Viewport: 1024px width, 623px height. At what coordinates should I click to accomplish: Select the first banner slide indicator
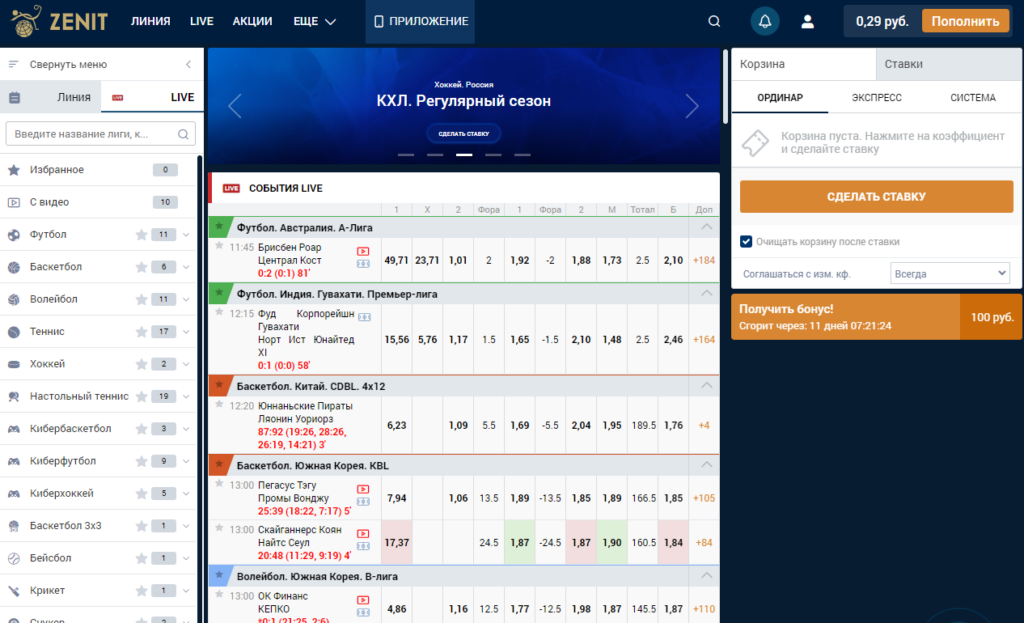coord(406,155)
